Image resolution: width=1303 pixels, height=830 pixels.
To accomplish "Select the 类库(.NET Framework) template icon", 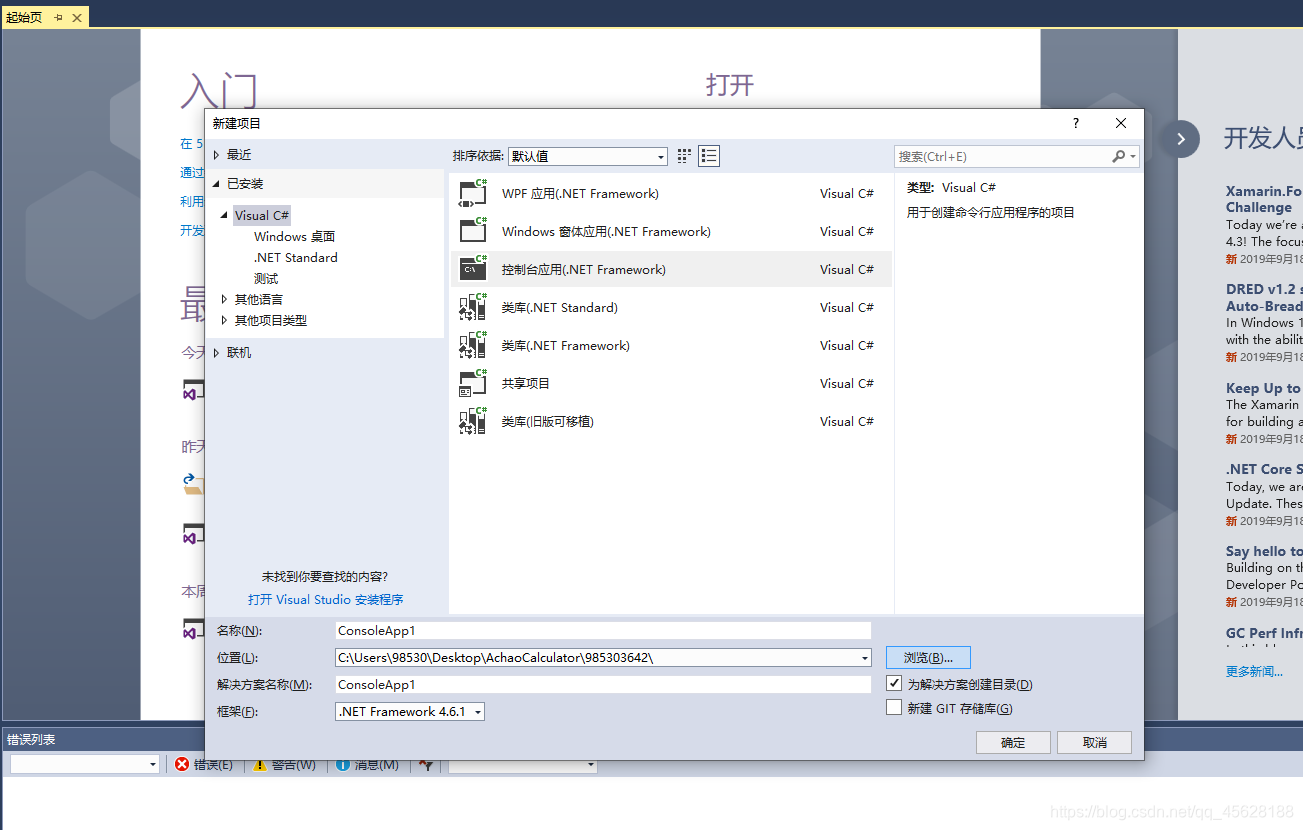I will pos(473,345).
